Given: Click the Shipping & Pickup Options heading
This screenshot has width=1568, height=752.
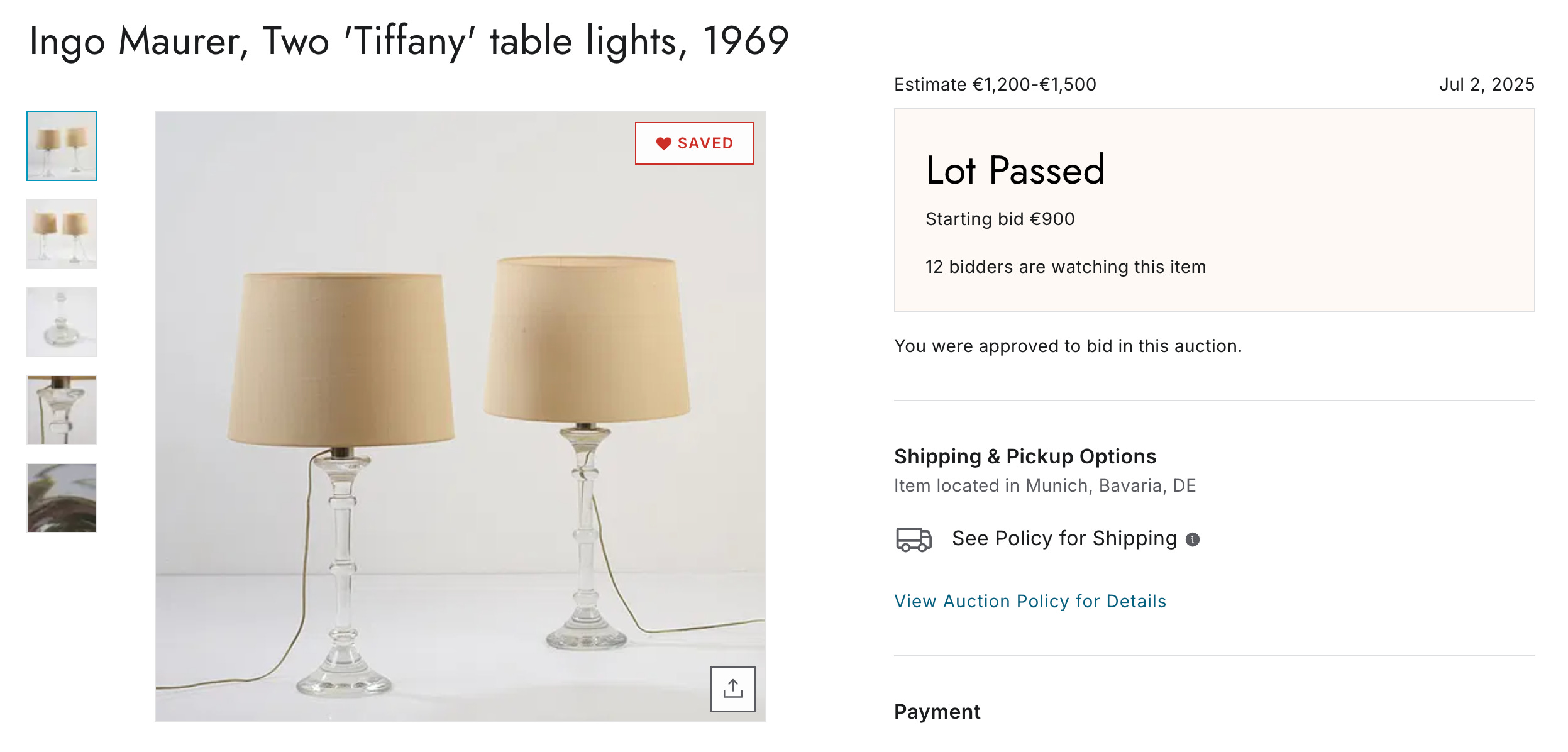Looking at the screenshot, I should 1025,456.
